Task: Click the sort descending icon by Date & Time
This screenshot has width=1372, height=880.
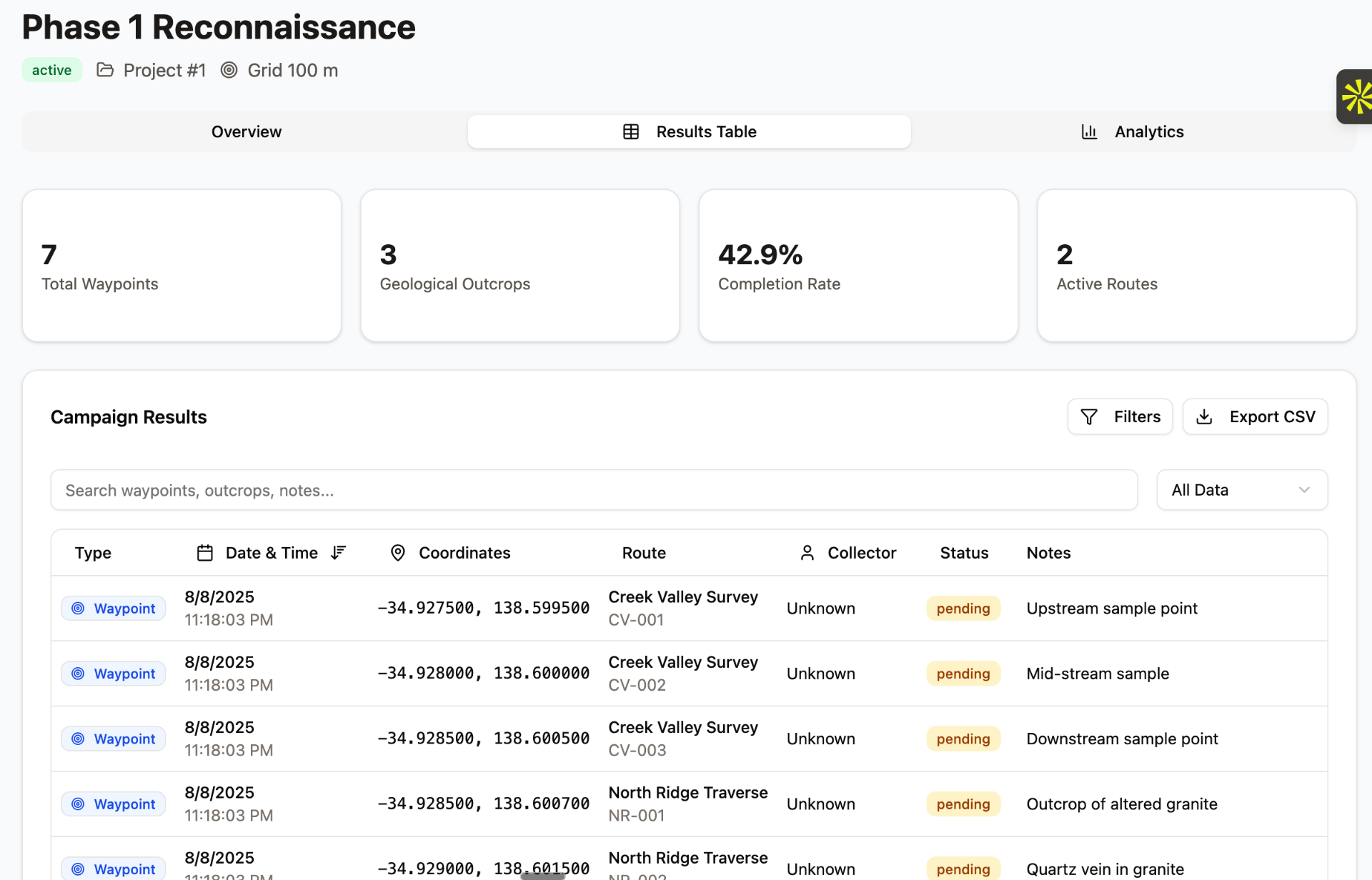Action: pos(339,552)
